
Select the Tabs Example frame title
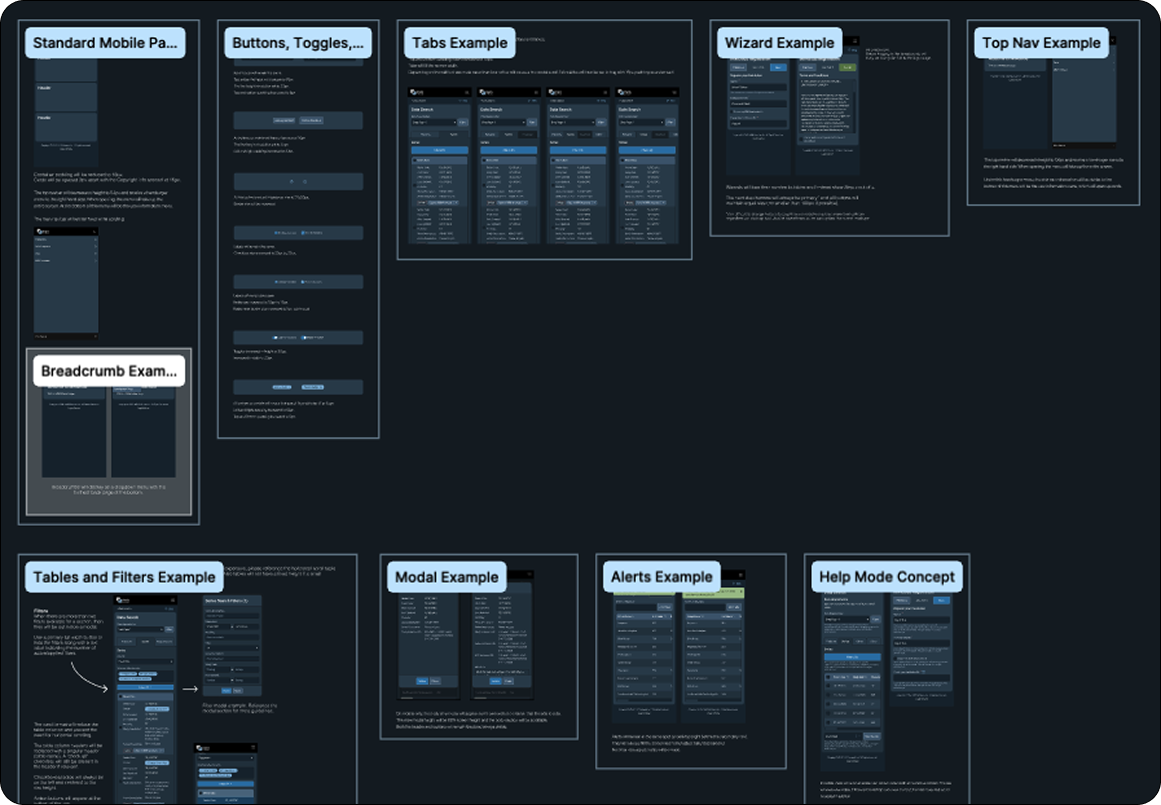[x=460, y=43]
